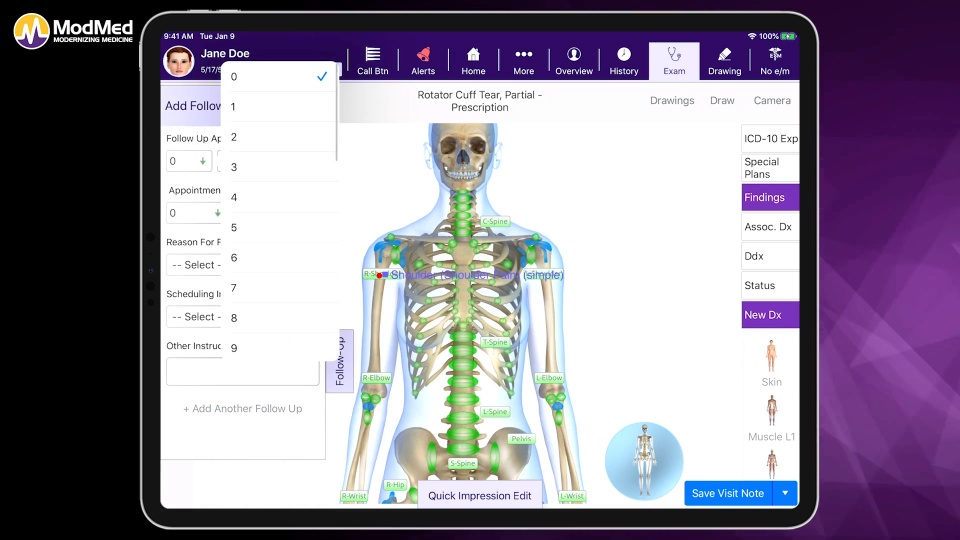This screenshot has height=540, width=960.
Task: Collapse the vertical Follow-Up side tab
Action: pos(340,361)
